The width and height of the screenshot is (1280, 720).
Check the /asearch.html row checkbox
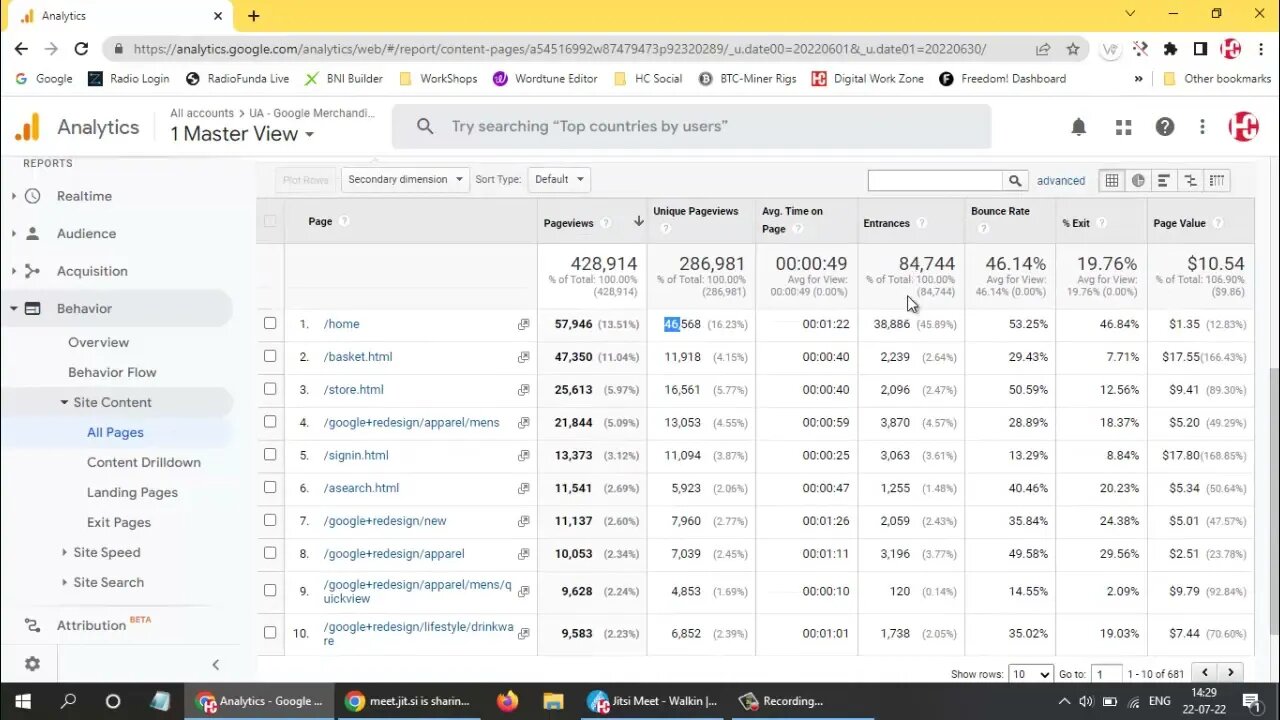[270, 487]
